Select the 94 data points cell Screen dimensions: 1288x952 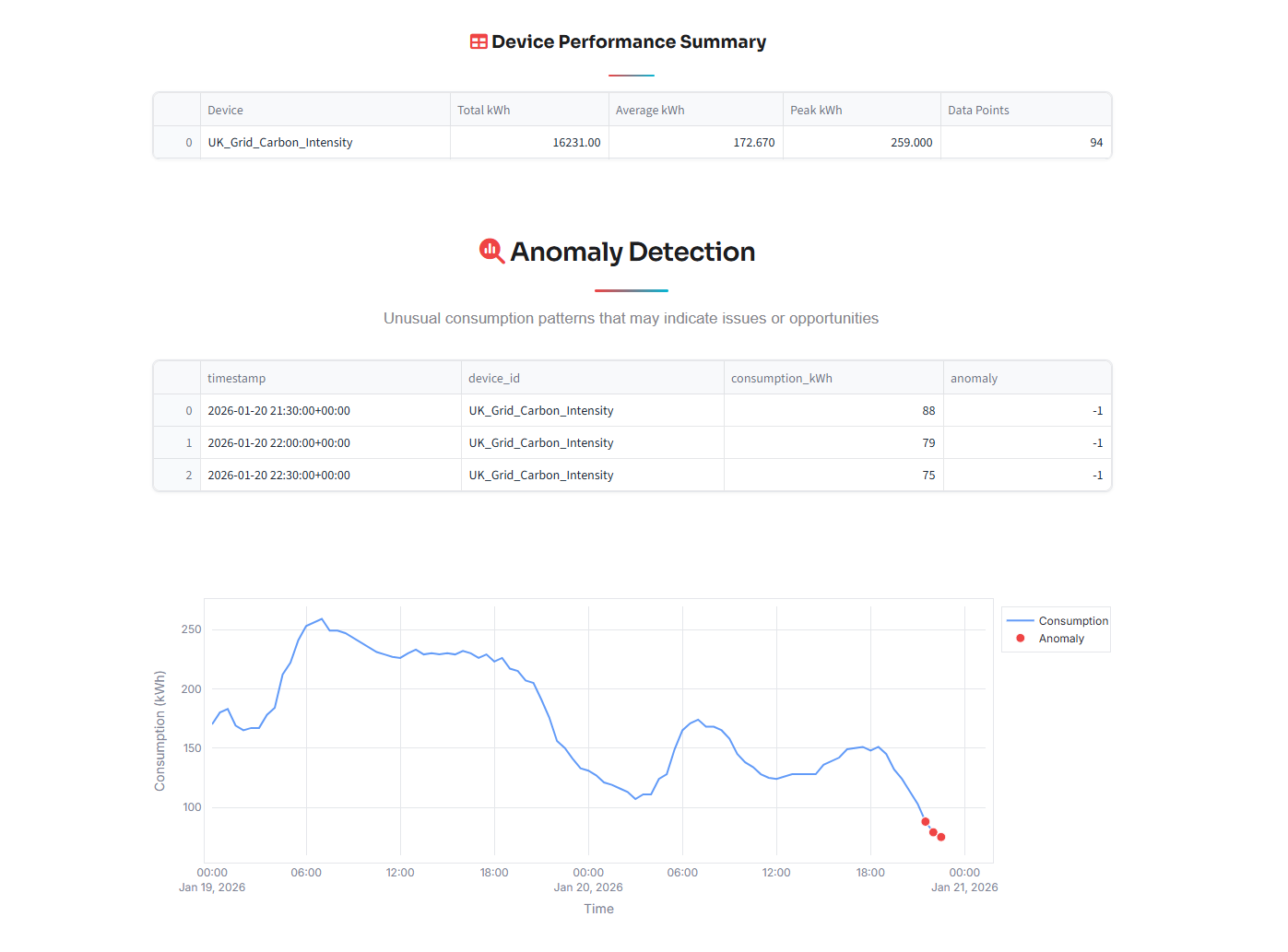tap(1026, 142)
